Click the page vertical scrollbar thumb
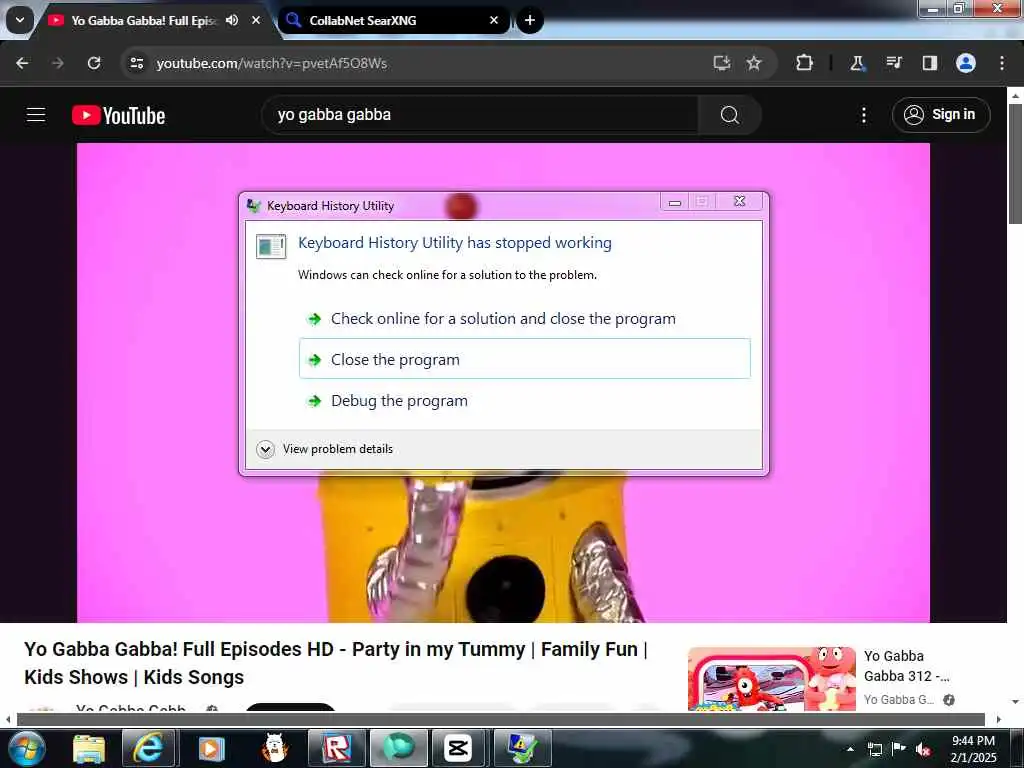This screenshot has height=768, width=1024. click(x=1015, y=163)
